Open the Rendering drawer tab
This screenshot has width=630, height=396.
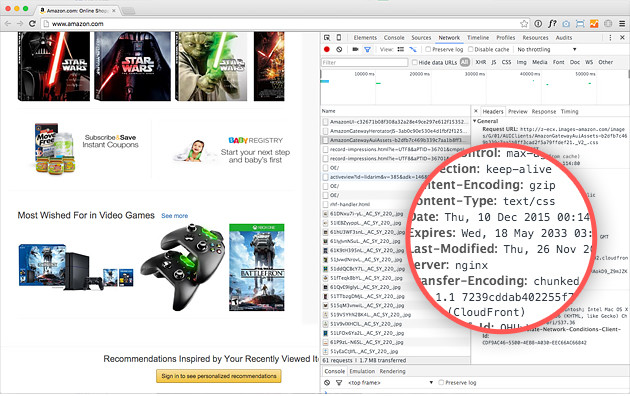point(392,371)
